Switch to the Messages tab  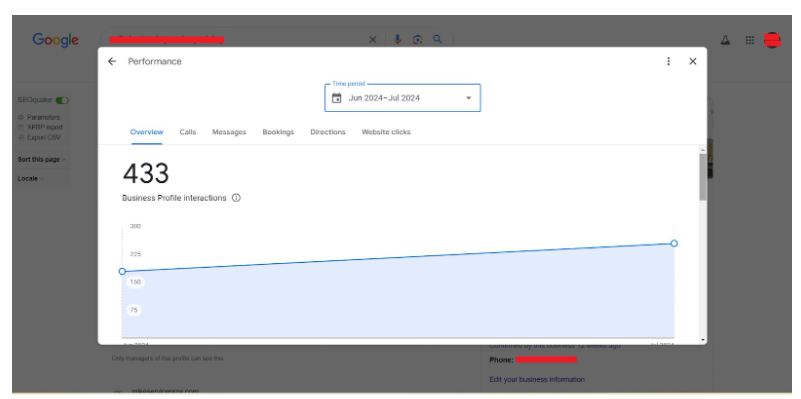pyautogui.click(x=229, y=132)
